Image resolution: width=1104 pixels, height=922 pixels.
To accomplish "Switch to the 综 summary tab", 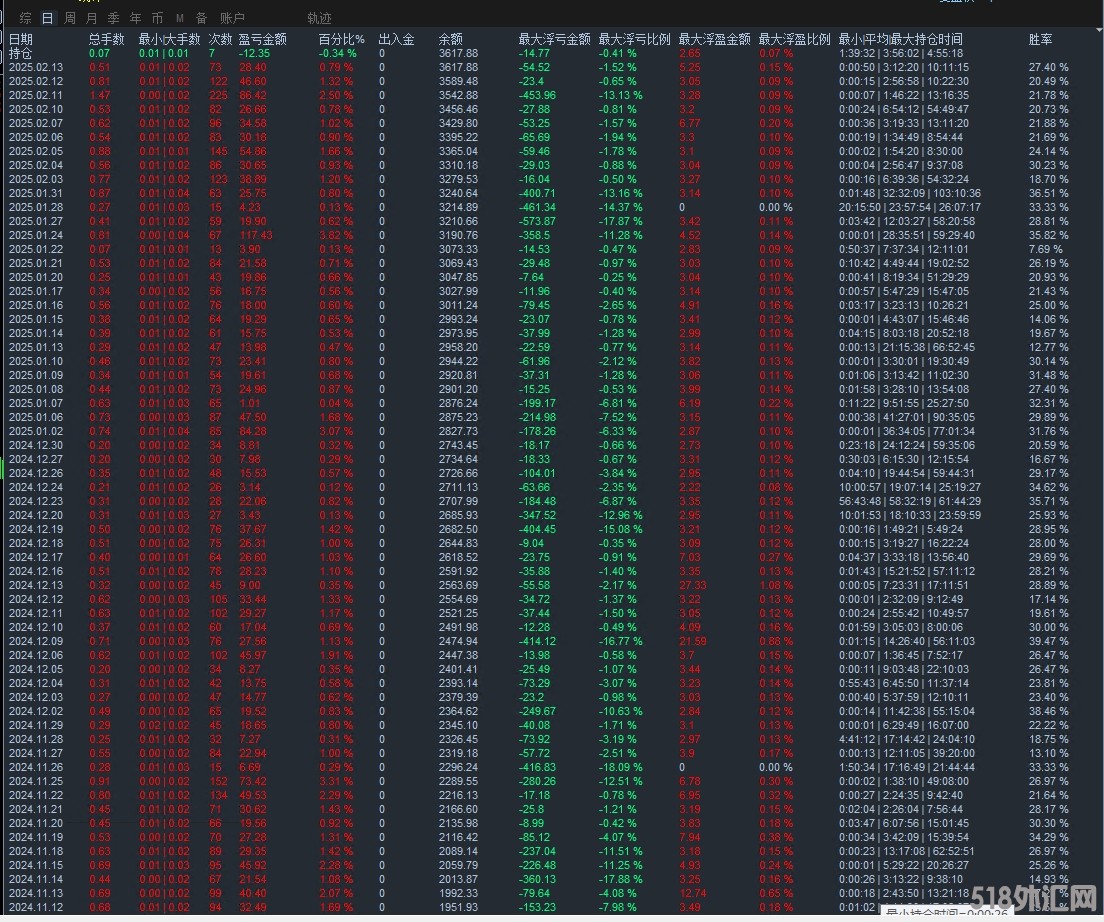I will click(25, 18).
